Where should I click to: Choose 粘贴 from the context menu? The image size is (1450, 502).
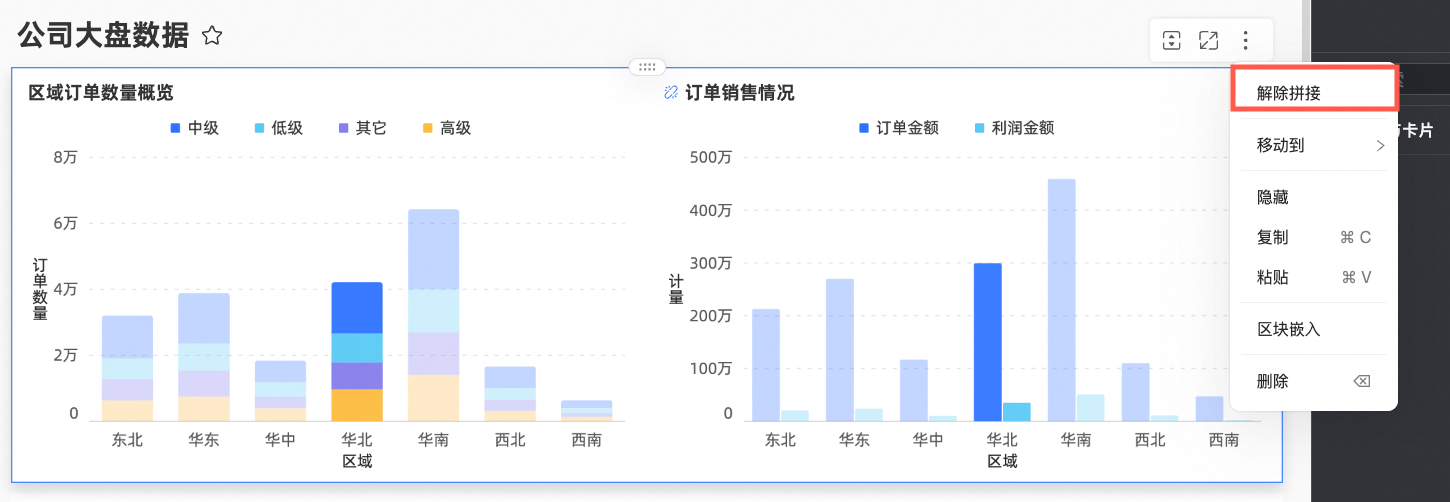coord(1313,278)
